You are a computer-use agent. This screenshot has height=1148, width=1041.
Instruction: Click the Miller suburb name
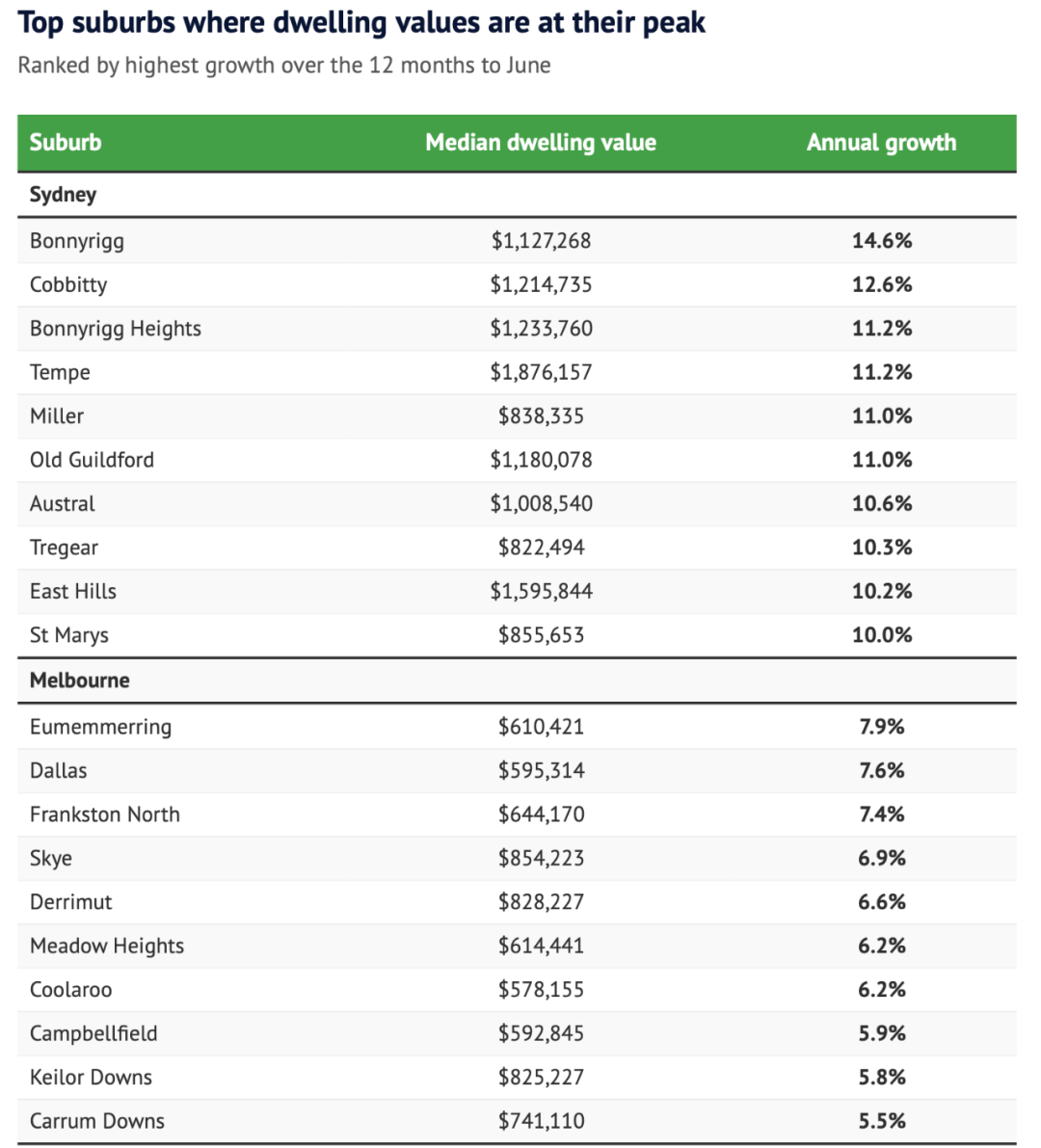[x=56, y=415]
